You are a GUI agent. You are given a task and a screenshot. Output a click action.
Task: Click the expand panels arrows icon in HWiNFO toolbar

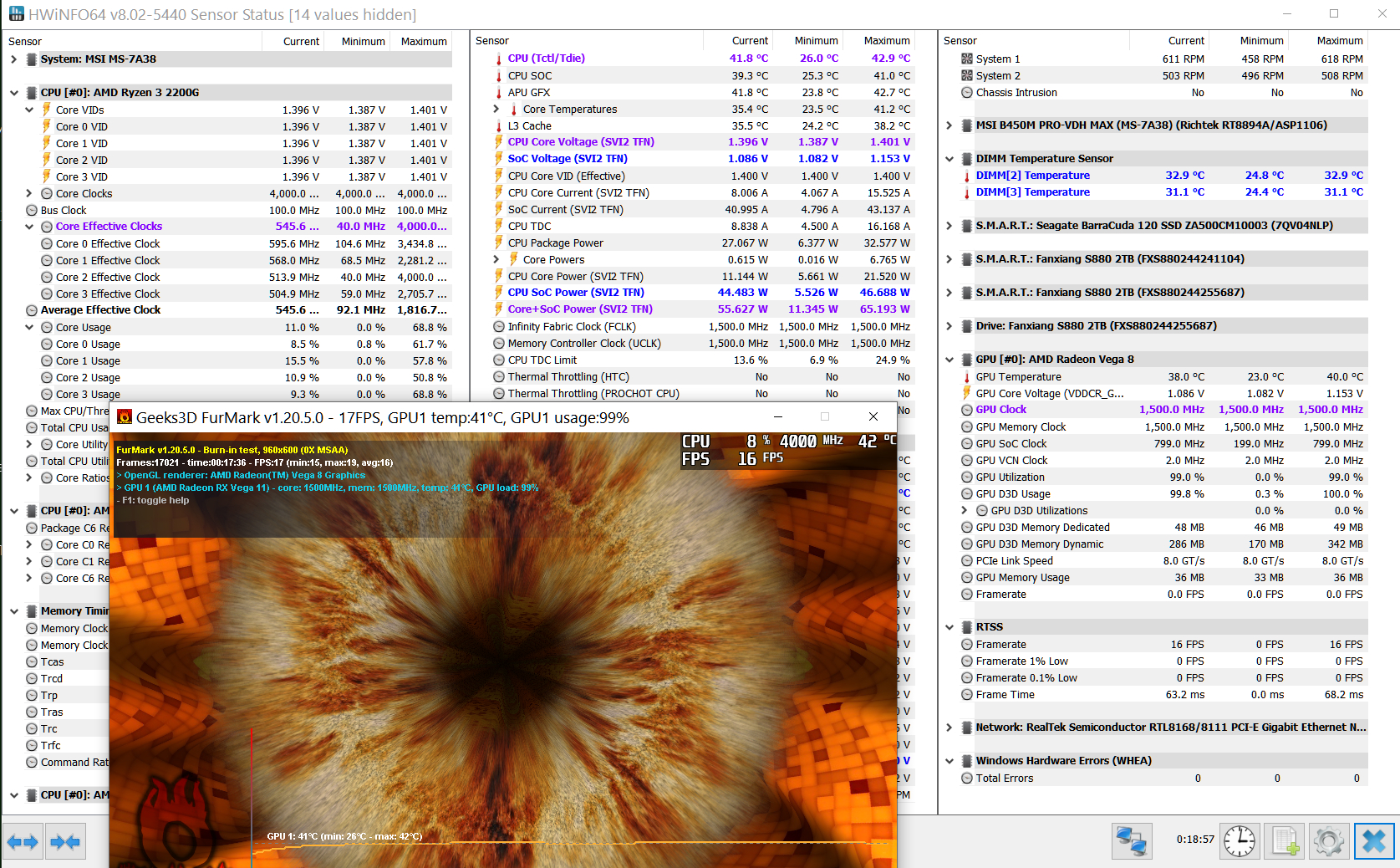23,841
